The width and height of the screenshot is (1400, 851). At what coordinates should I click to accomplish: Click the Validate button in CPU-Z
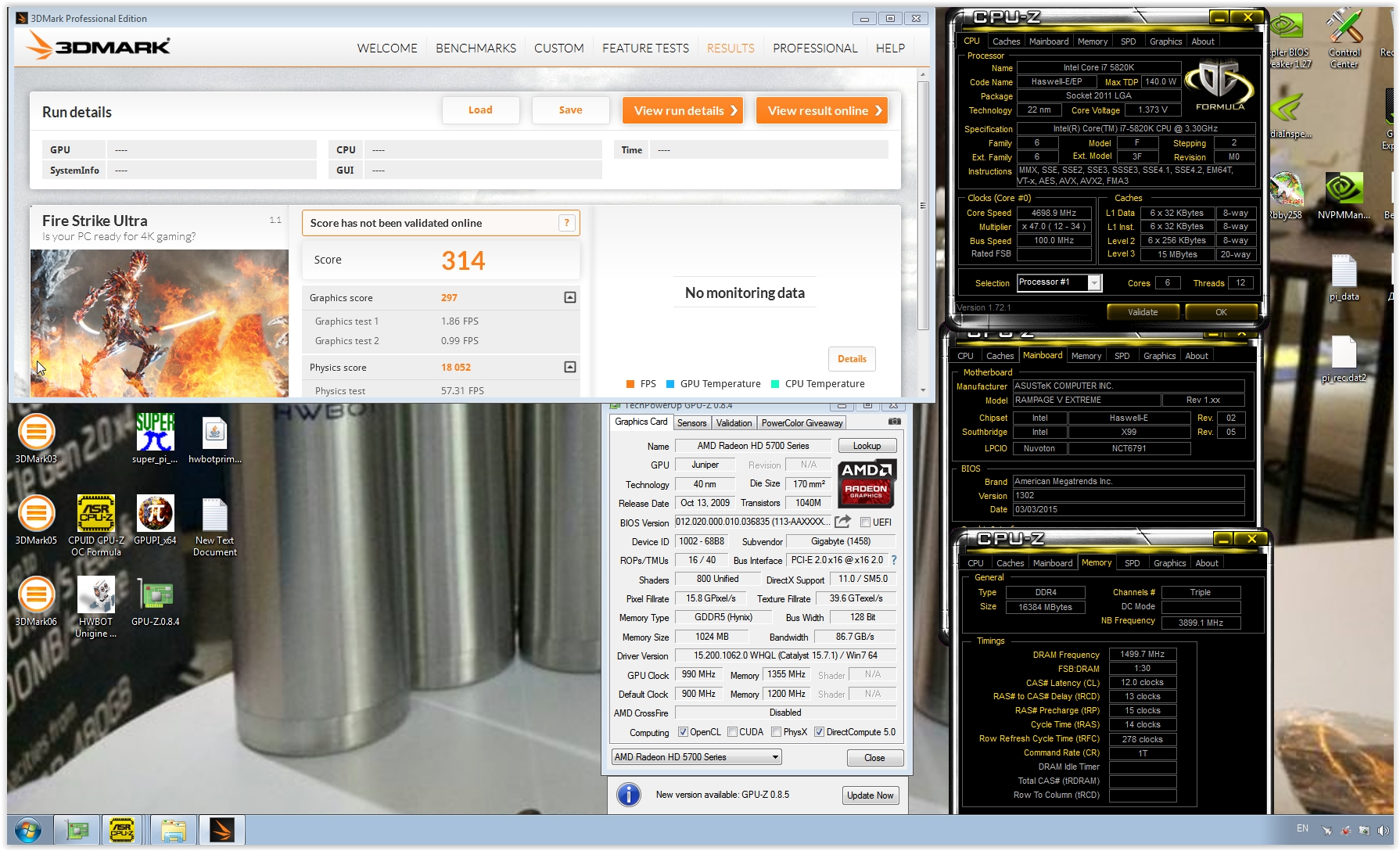(1143, 312)
